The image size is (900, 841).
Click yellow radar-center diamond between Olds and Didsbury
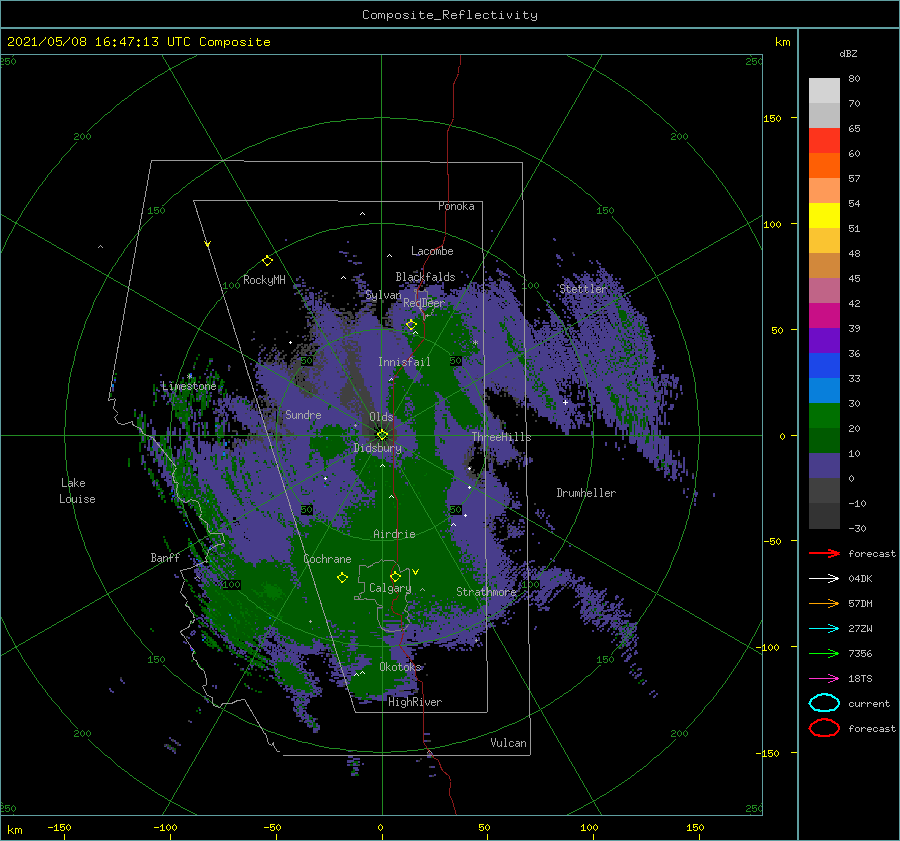point(382,435)
